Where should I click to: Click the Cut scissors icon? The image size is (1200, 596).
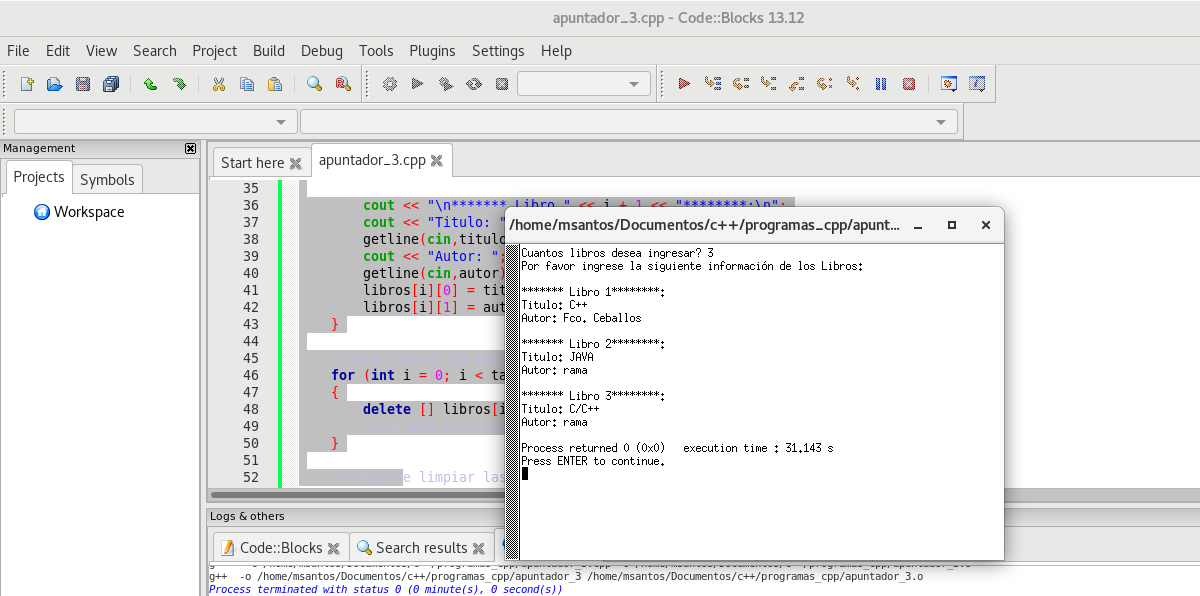tap(218, 84)
